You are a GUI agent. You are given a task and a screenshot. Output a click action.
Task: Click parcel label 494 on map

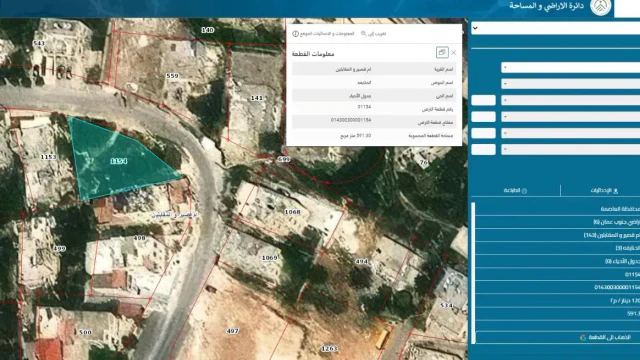click(x=362, y=261)
